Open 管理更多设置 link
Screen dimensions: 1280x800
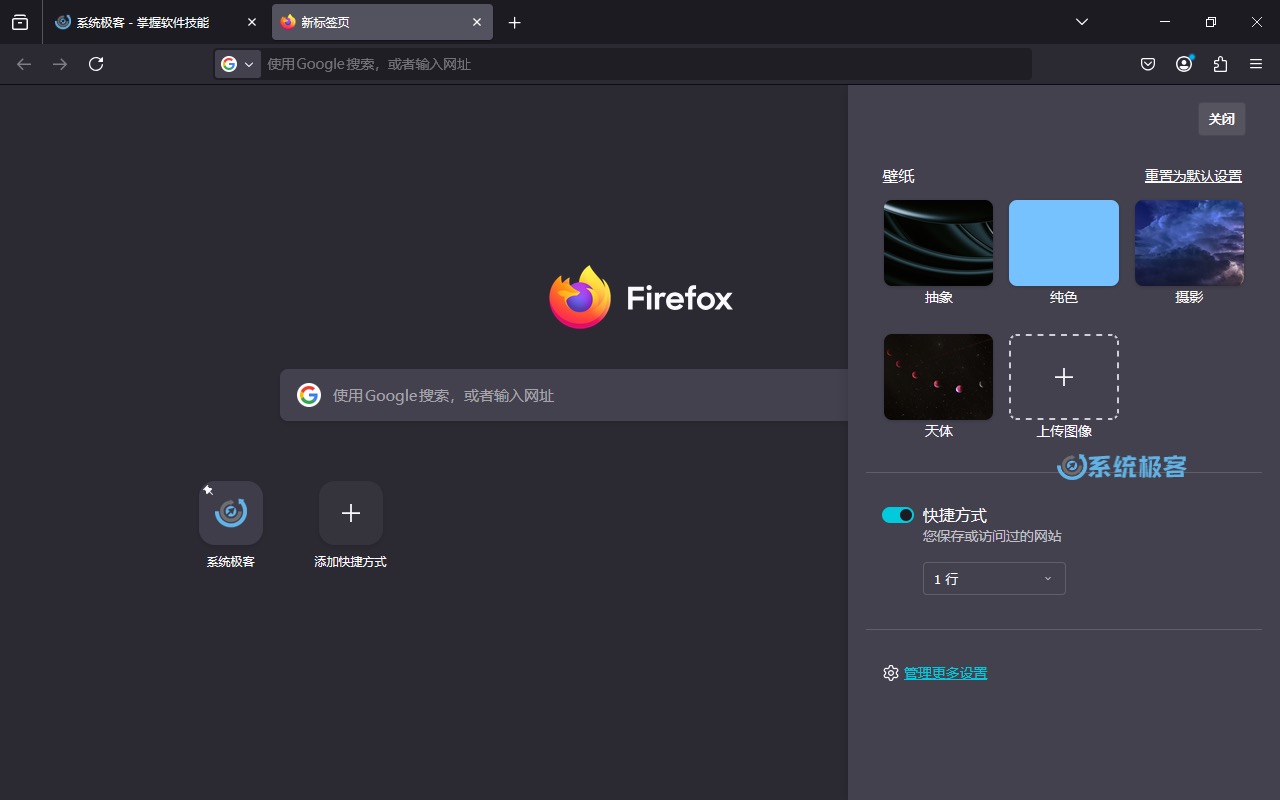tap(945, 673)
